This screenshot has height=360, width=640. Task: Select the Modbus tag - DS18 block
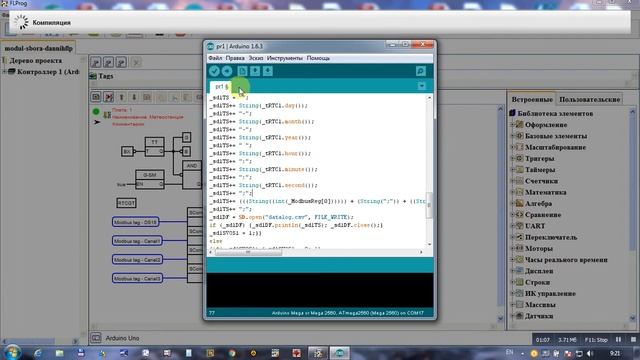coord(136,222)
